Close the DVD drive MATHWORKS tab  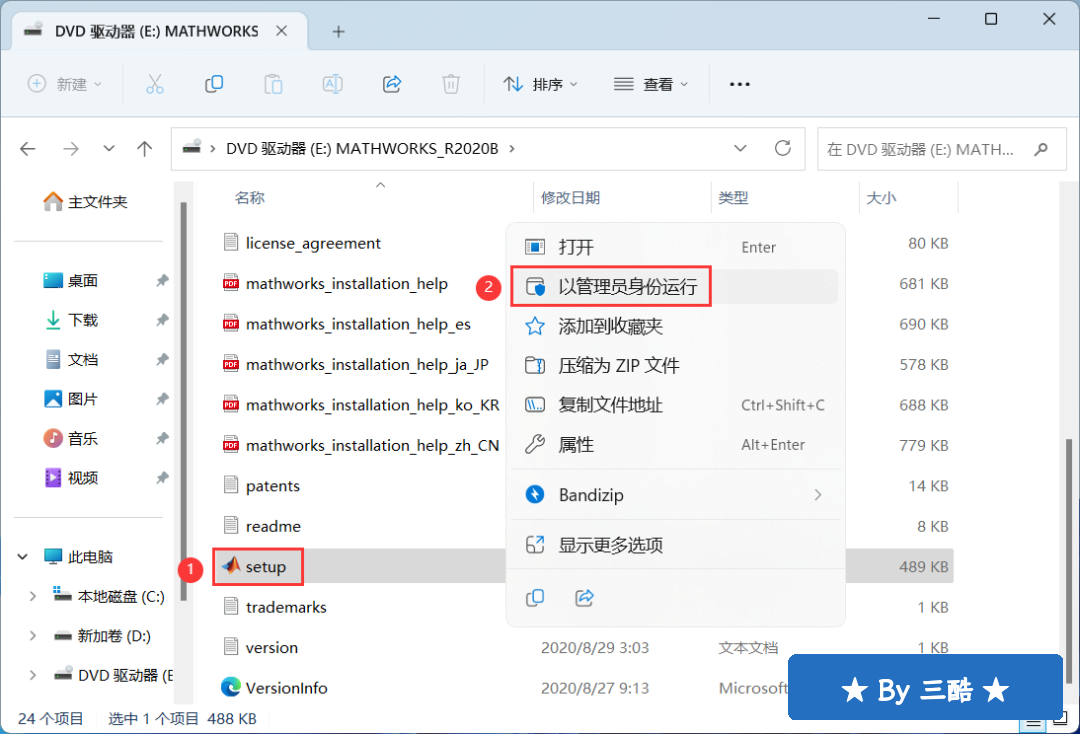(x=282, y=31)
